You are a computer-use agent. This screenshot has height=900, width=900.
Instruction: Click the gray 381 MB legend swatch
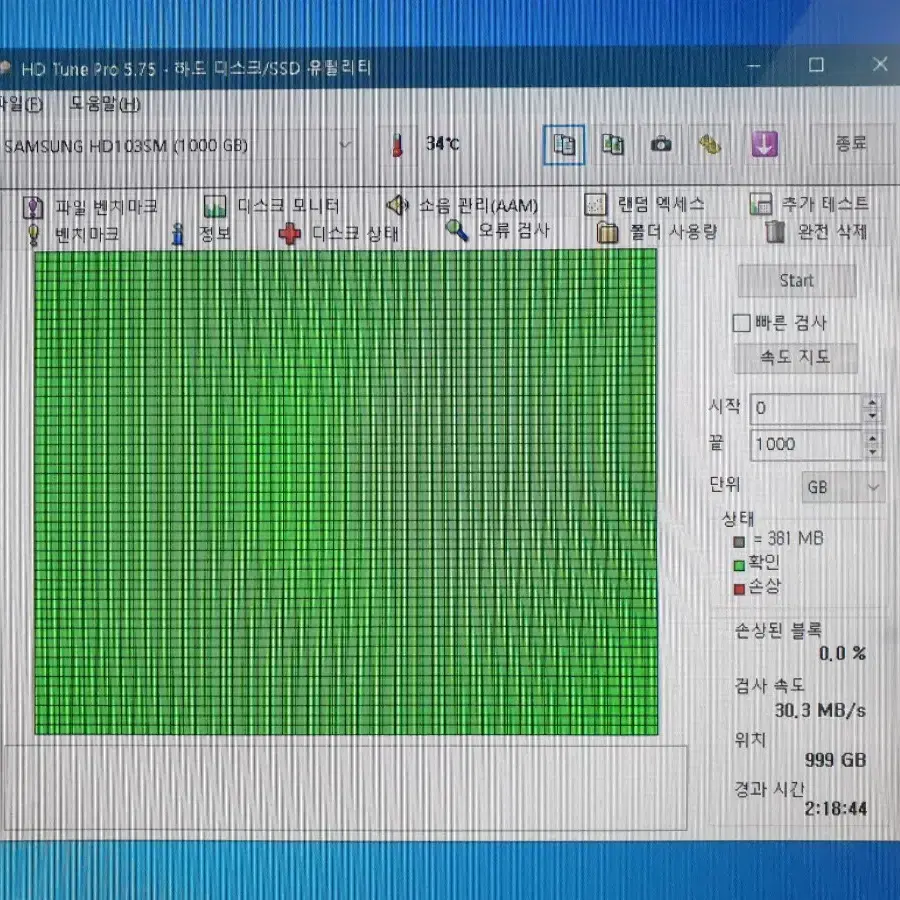point(739,541)
